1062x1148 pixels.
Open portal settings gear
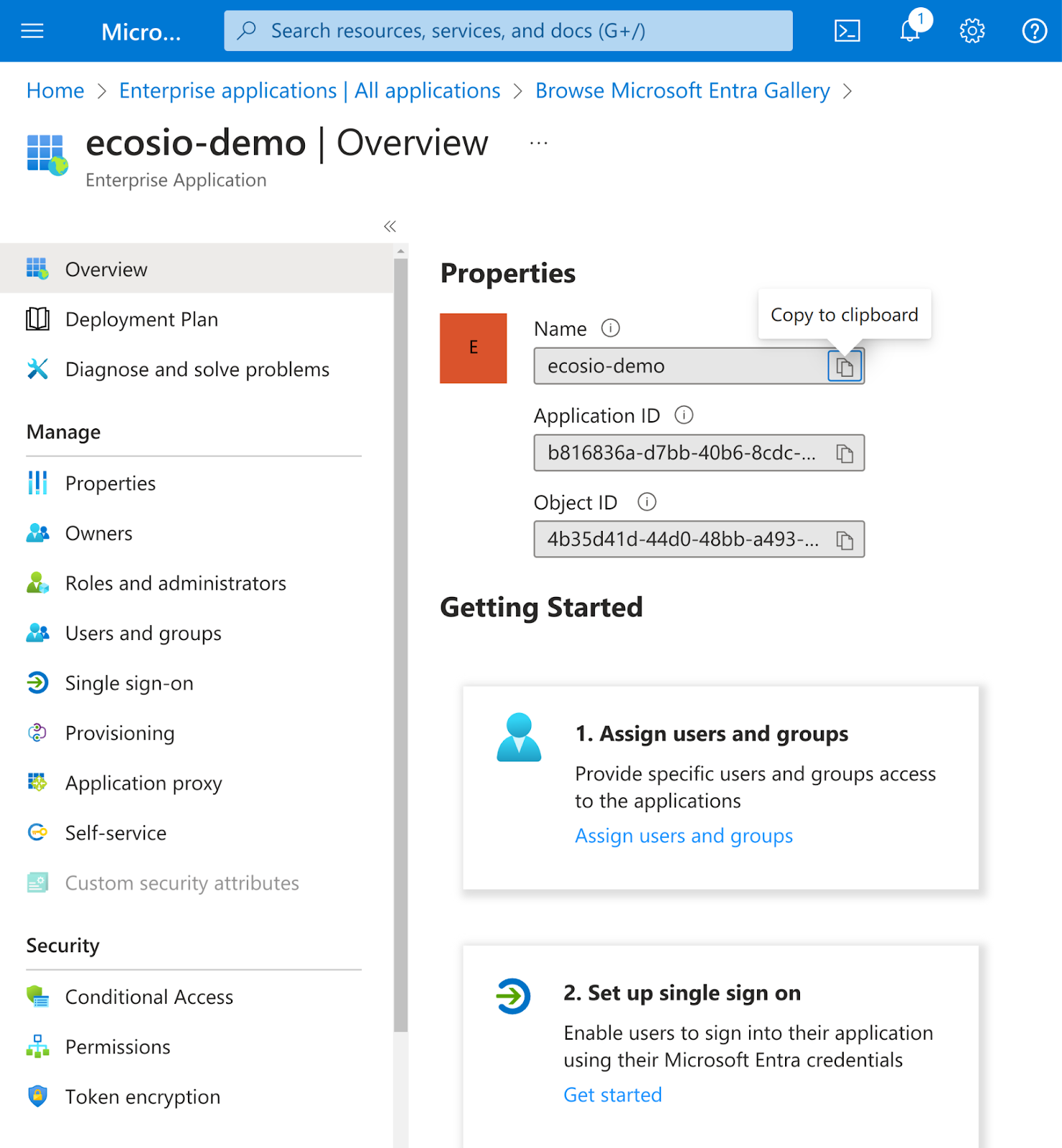pos(972,31)
